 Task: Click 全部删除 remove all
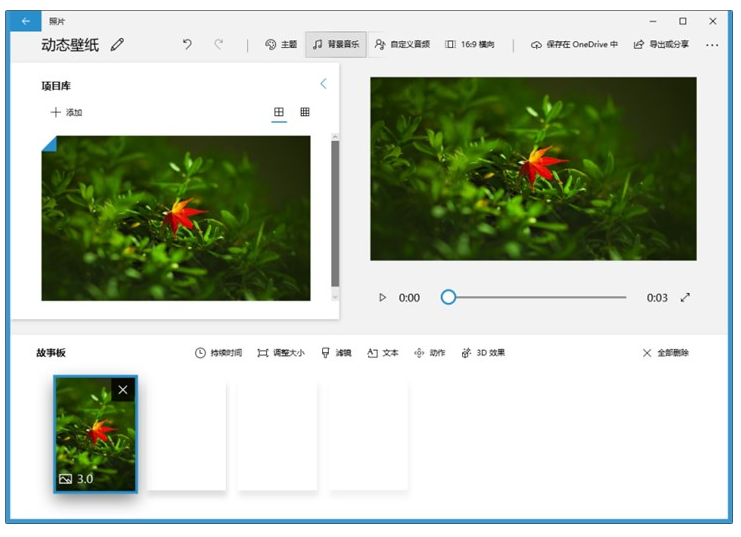(x=665, y=353)
